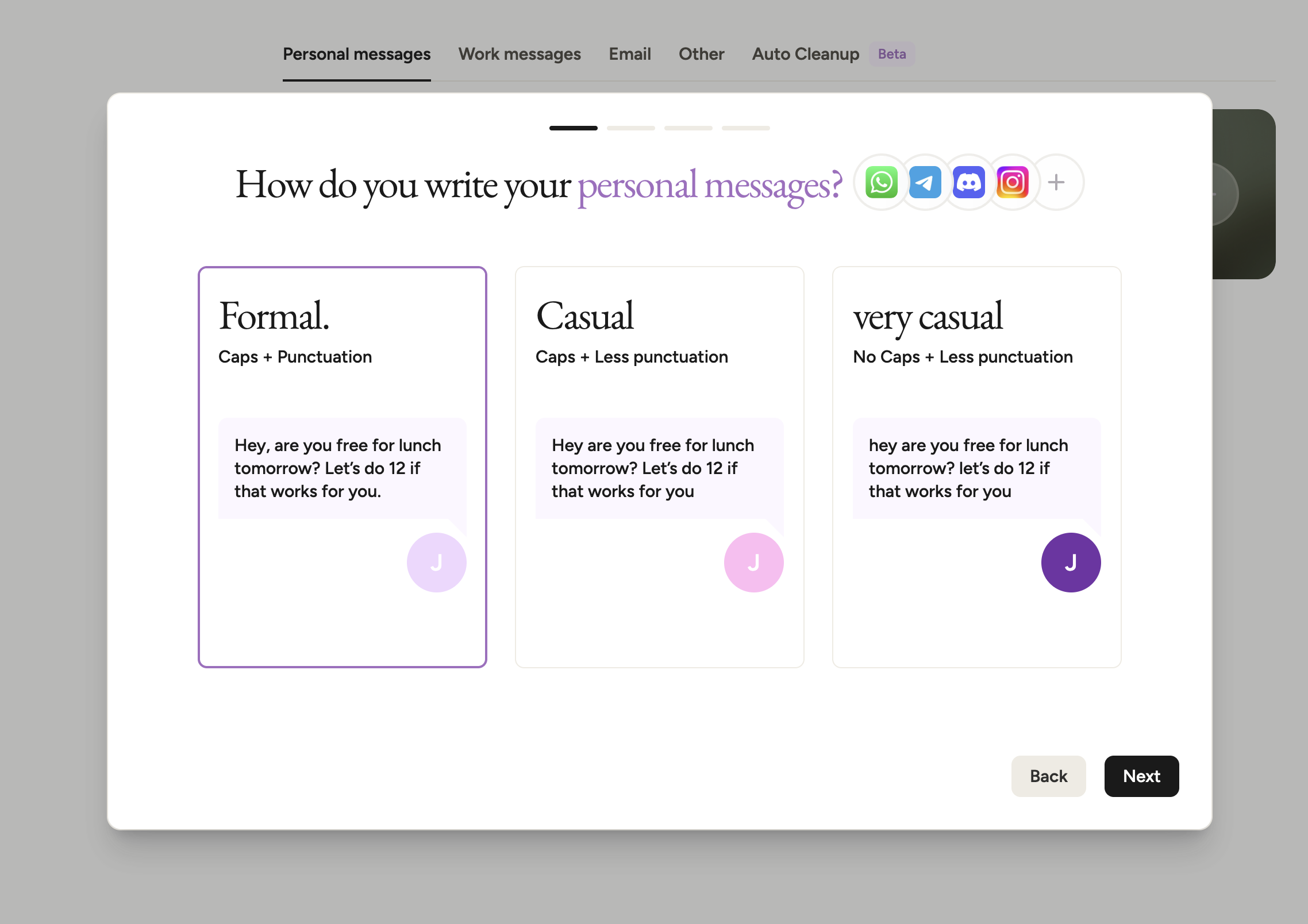Switch to the Other tab

point(701,54)
